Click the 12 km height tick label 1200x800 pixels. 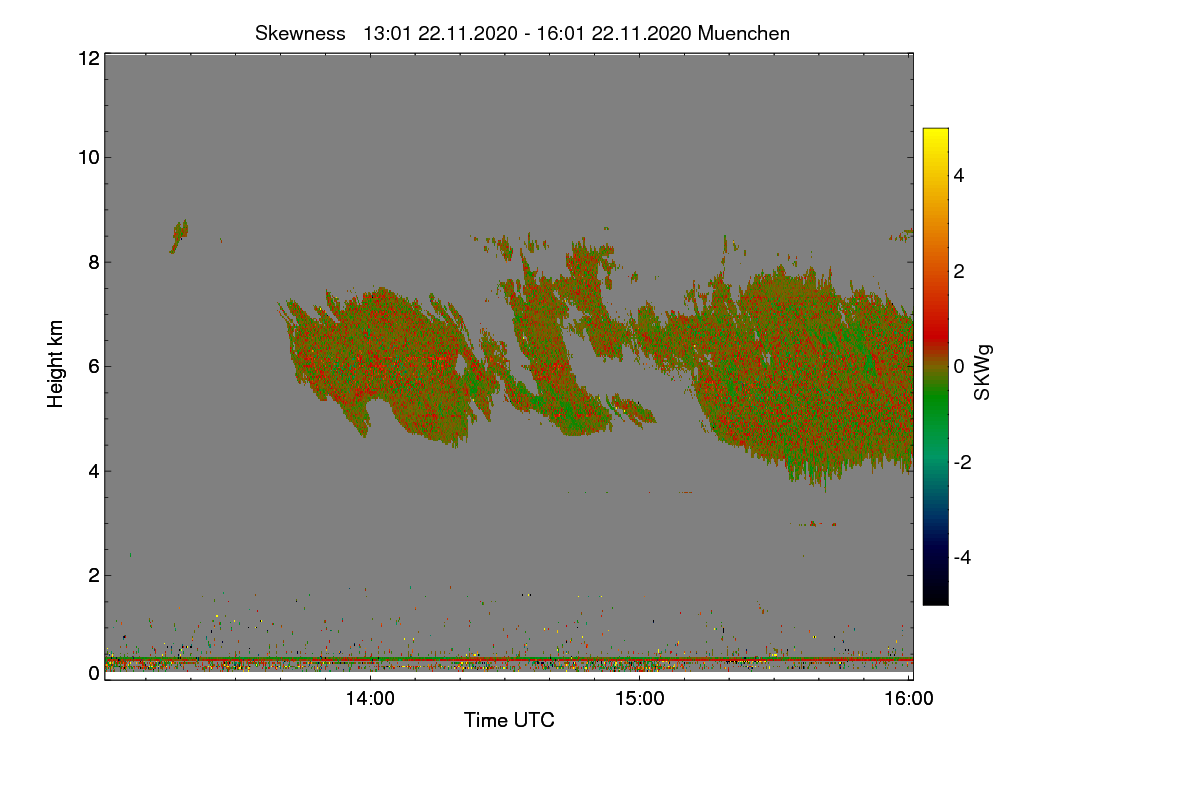coord(88,58)
